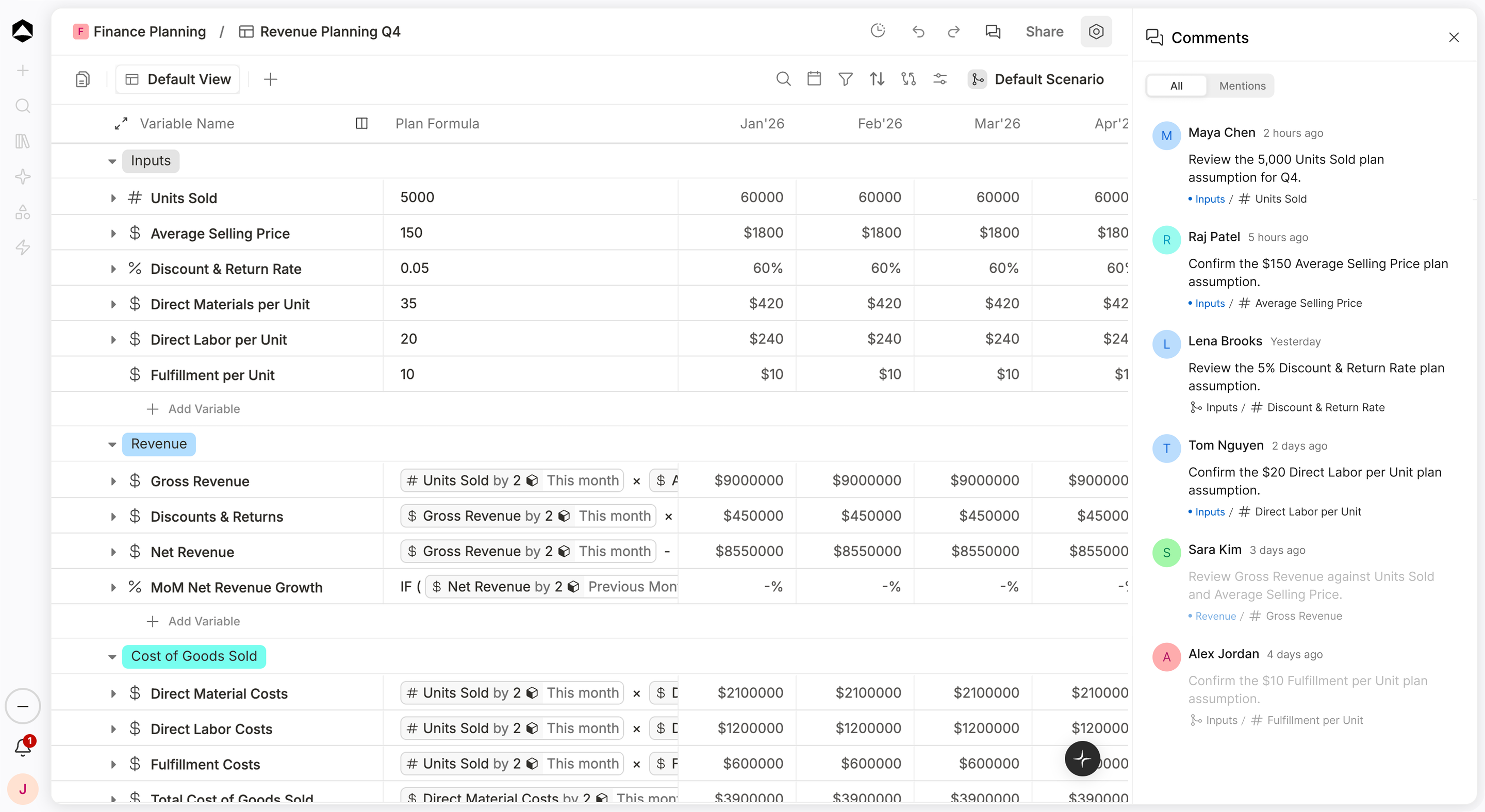Image resolution: width=1485 pixels, height=812 pixels.
Task: Open the comments speech bubble icon in header
Action: pyautogui.click(x=993, y=31)
